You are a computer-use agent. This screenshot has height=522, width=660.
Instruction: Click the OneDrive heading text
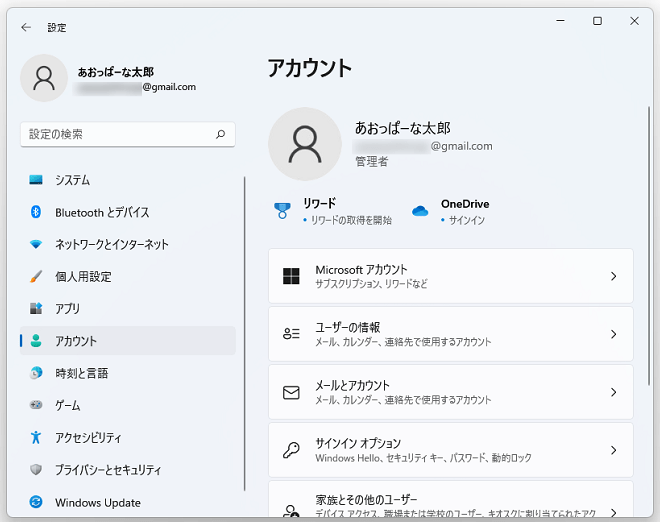[x=465, y=204]
